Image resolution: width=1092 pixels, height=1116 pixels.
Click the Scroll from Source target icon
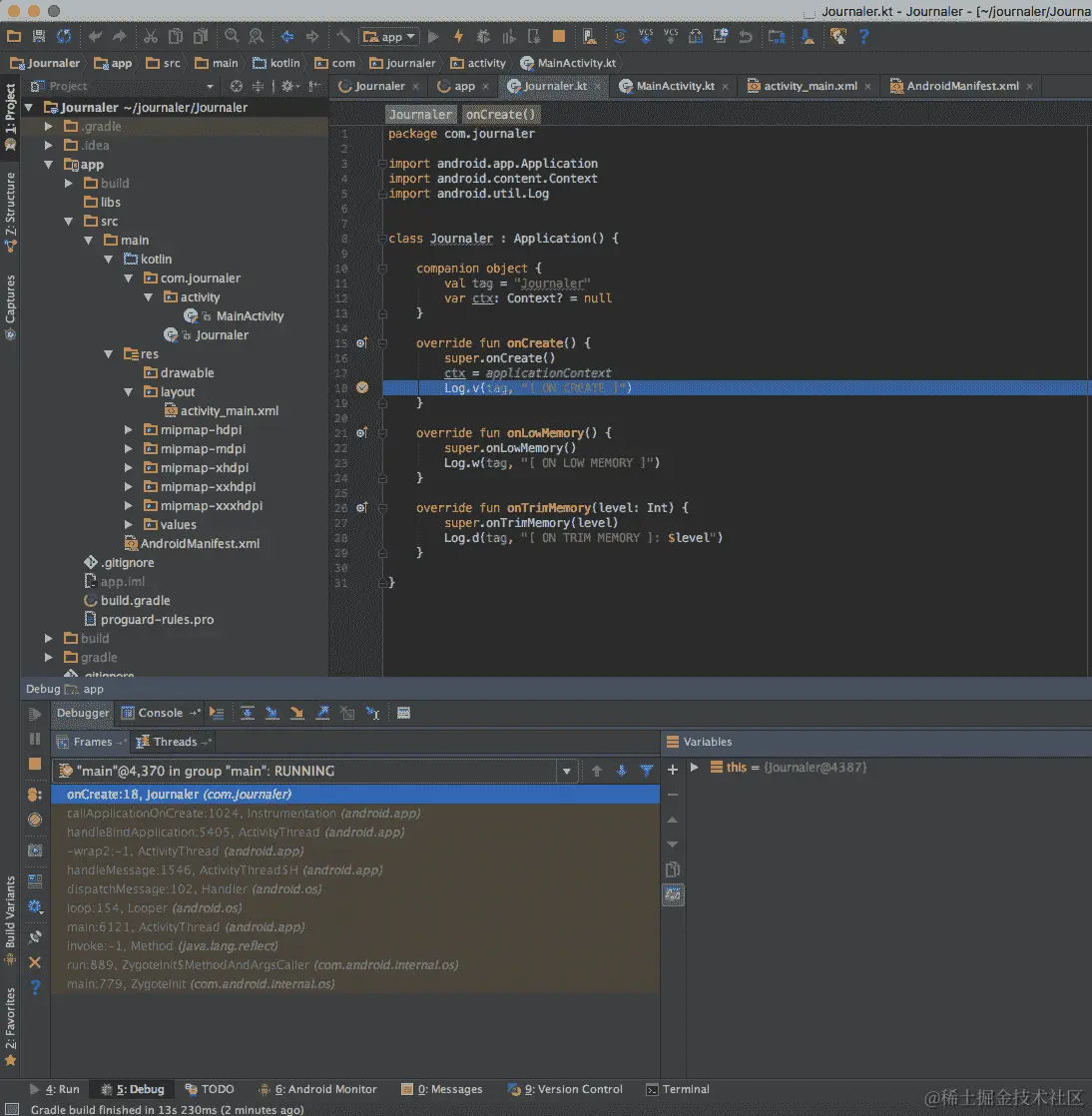[x=236, y=86]
